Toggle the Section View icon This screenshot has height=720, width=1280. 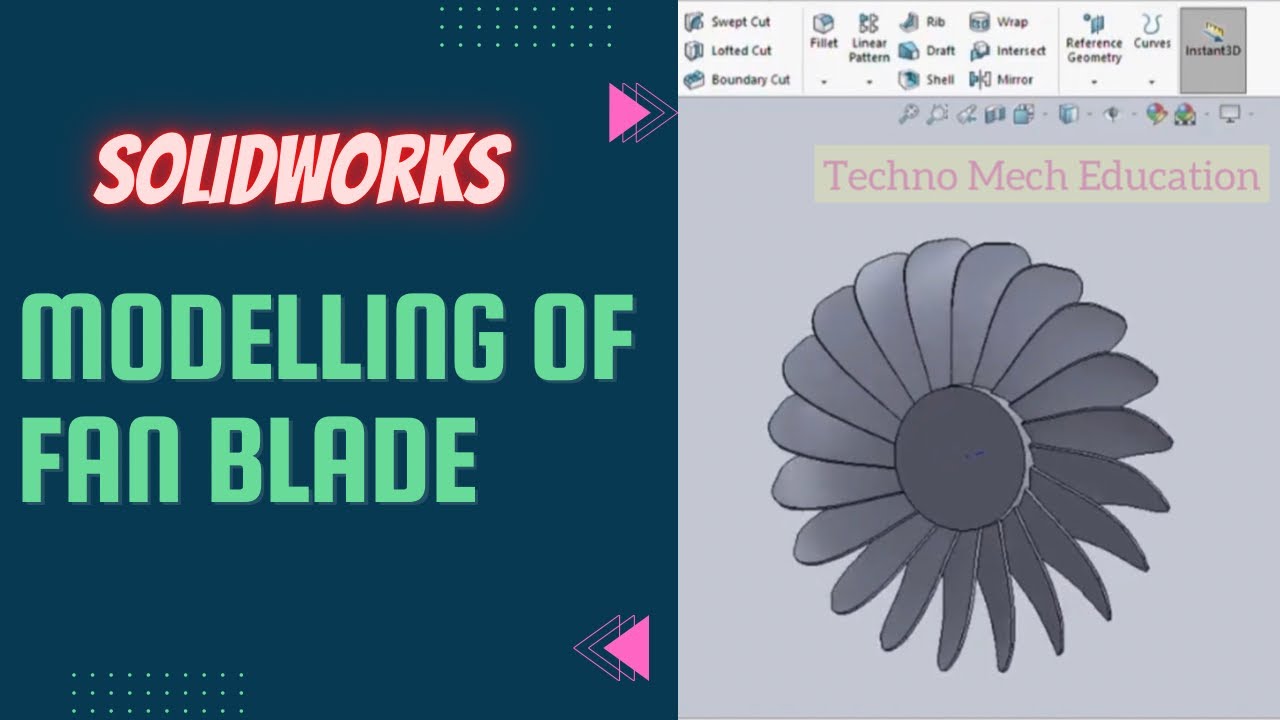[x=994, y=115]
